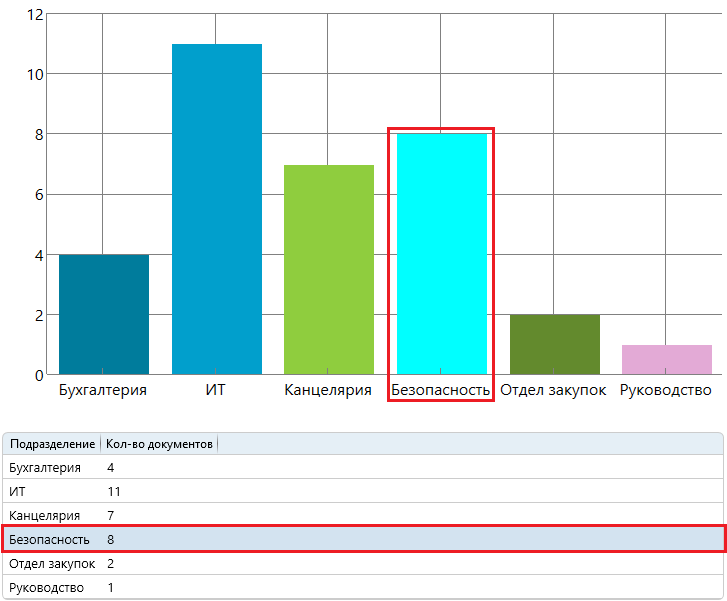
Task: Click the Бухгалтерия bar in the chart
Action: (104, 314)
